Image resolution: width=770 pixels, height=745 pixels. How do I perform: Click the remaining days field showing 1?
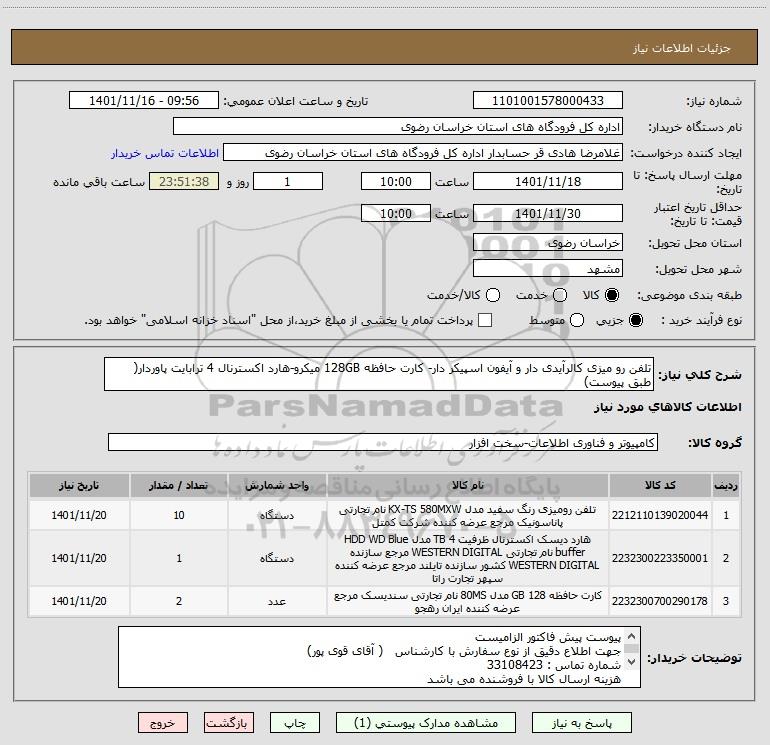click(288, 181)
